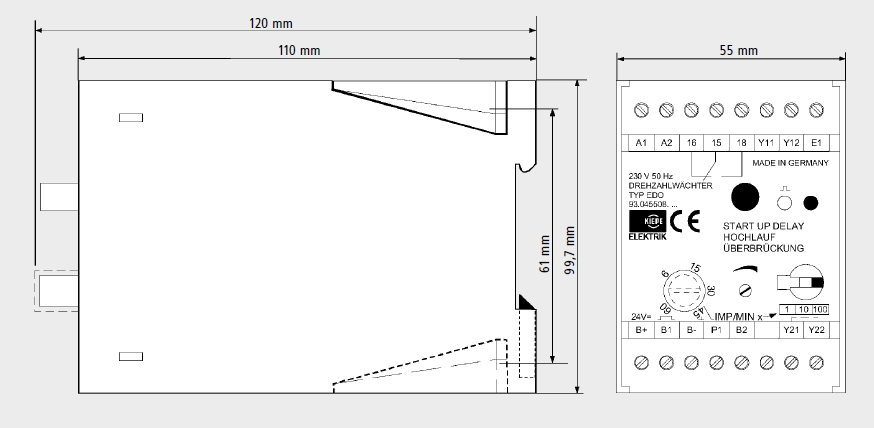Click the small black indicator LED

point(811,202)
